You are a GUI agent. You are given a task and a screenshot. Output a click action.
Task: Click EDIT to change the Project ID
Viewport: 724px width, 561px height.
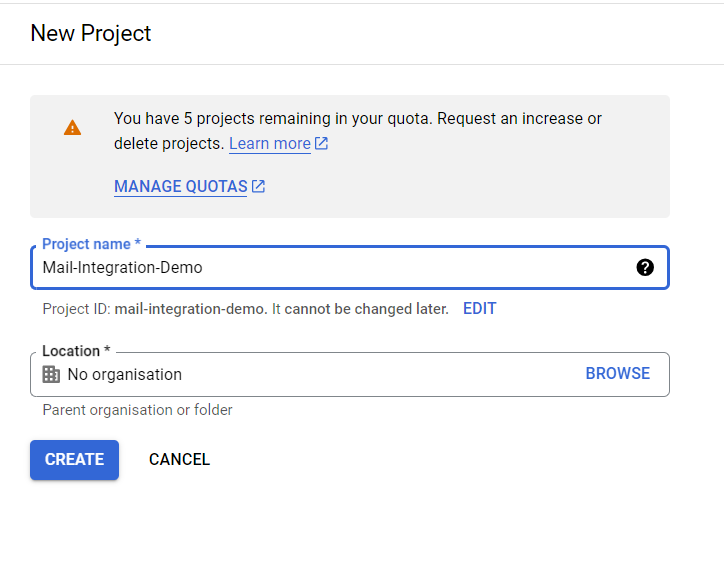pos(480,308)
